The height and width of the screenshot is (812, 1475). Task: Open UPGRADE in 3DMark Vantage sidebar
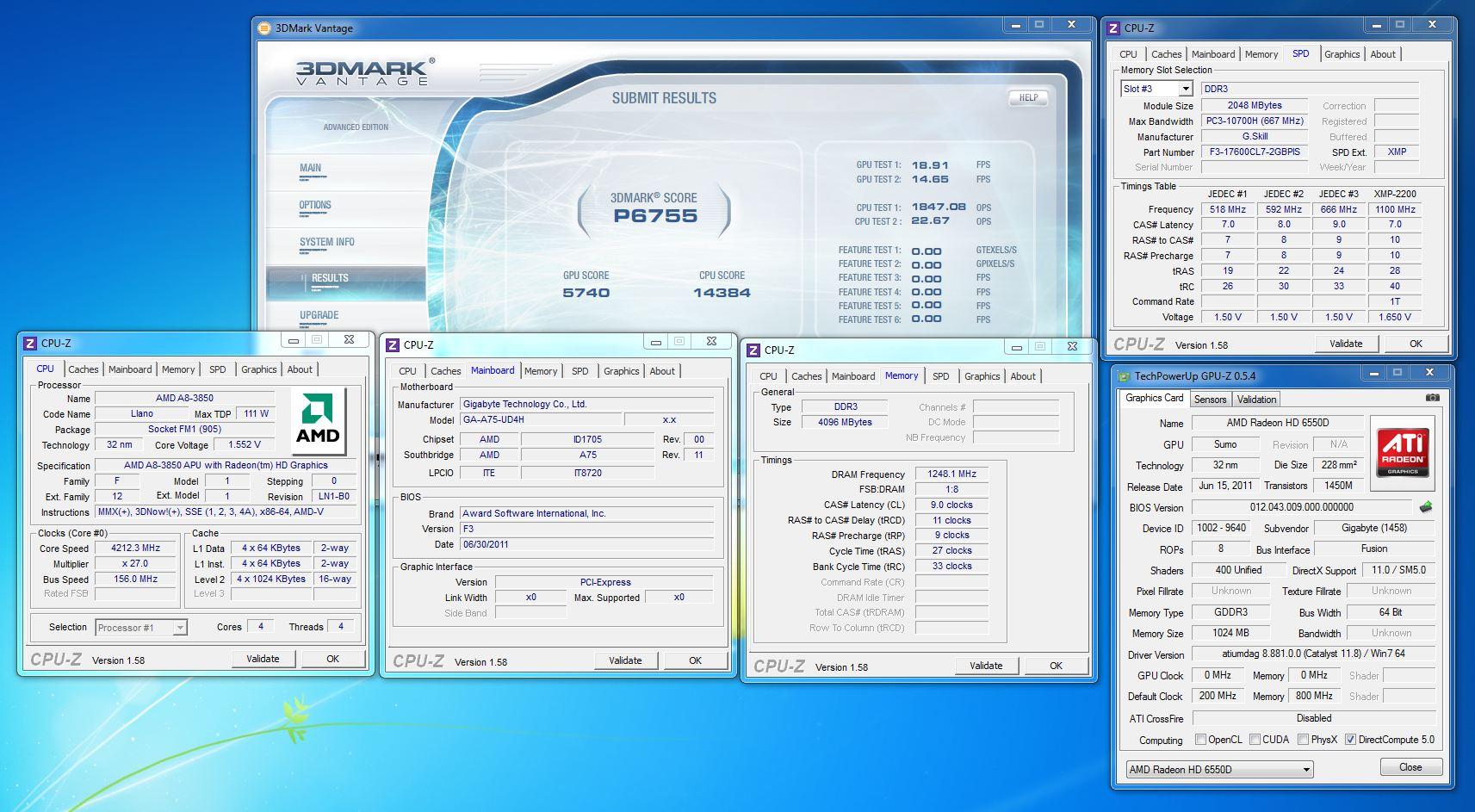tap(319, 314)
